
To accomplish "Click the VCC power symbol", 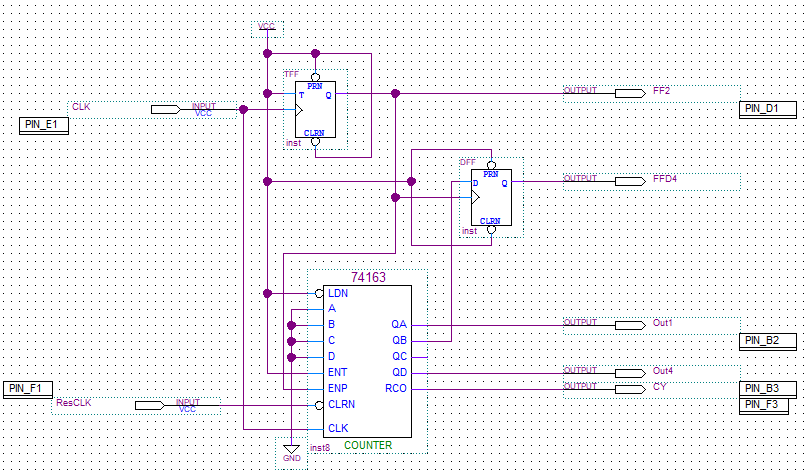I will coord(267,29).
